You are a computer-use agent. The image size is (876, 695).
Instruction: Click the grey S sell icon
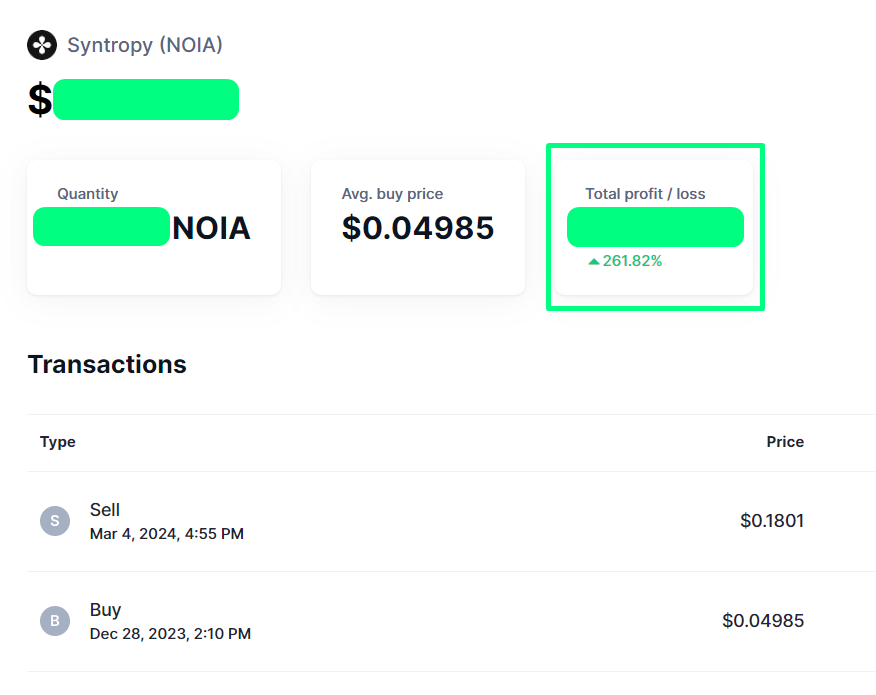[55, 521]
